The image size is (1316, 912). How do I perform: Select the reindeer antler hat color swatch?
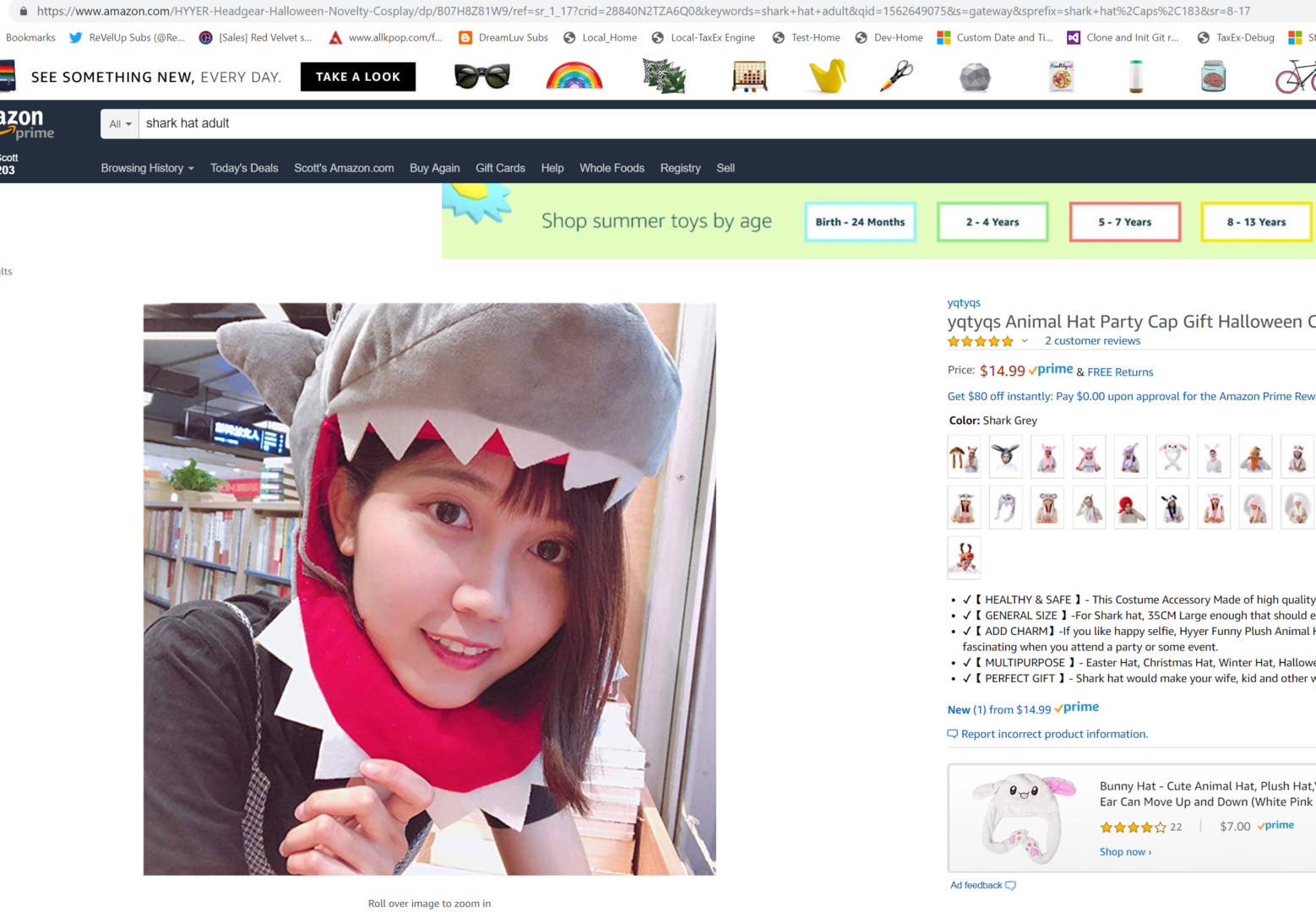964,557
